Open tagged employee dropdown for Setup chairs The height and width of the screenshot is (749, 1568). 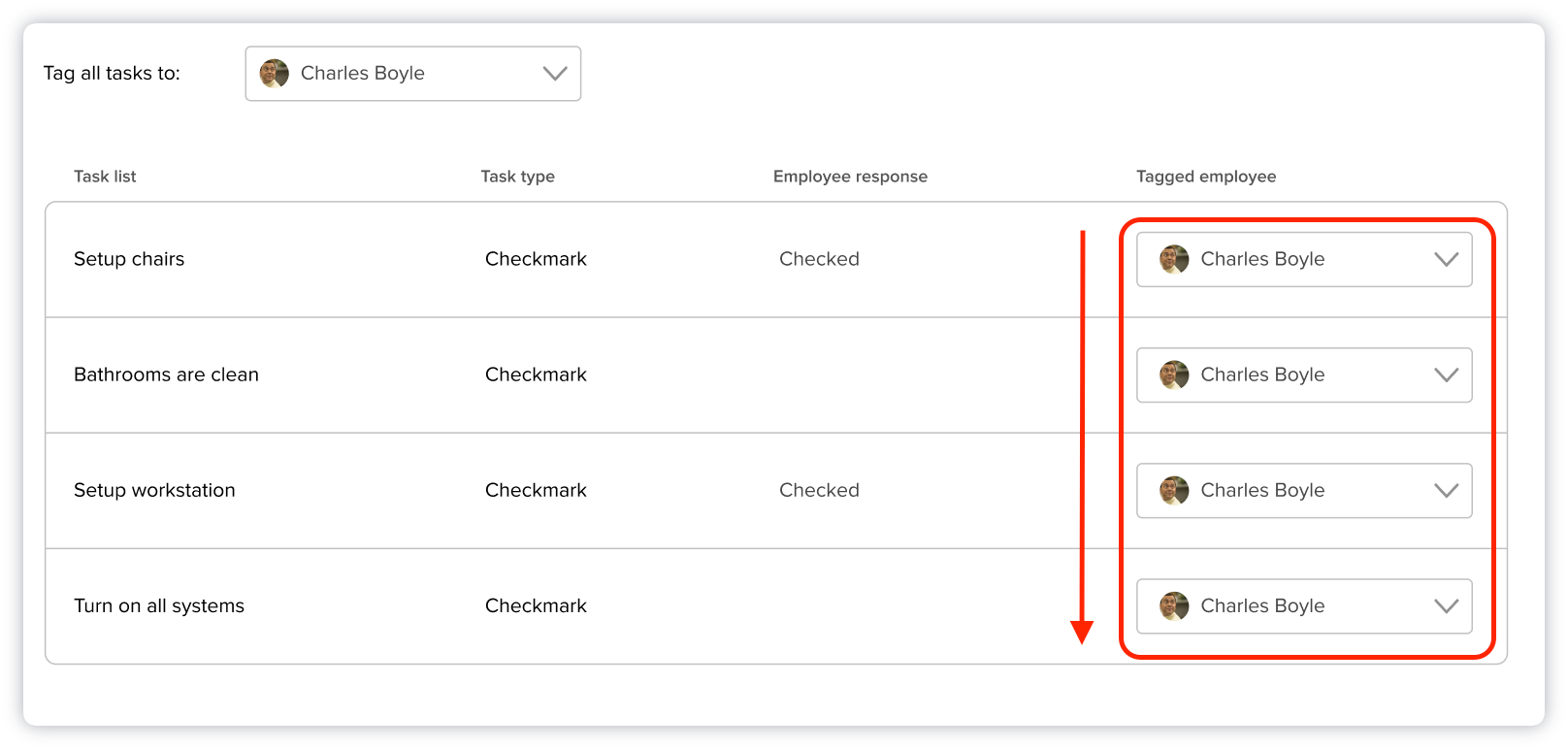[1303, 259]
